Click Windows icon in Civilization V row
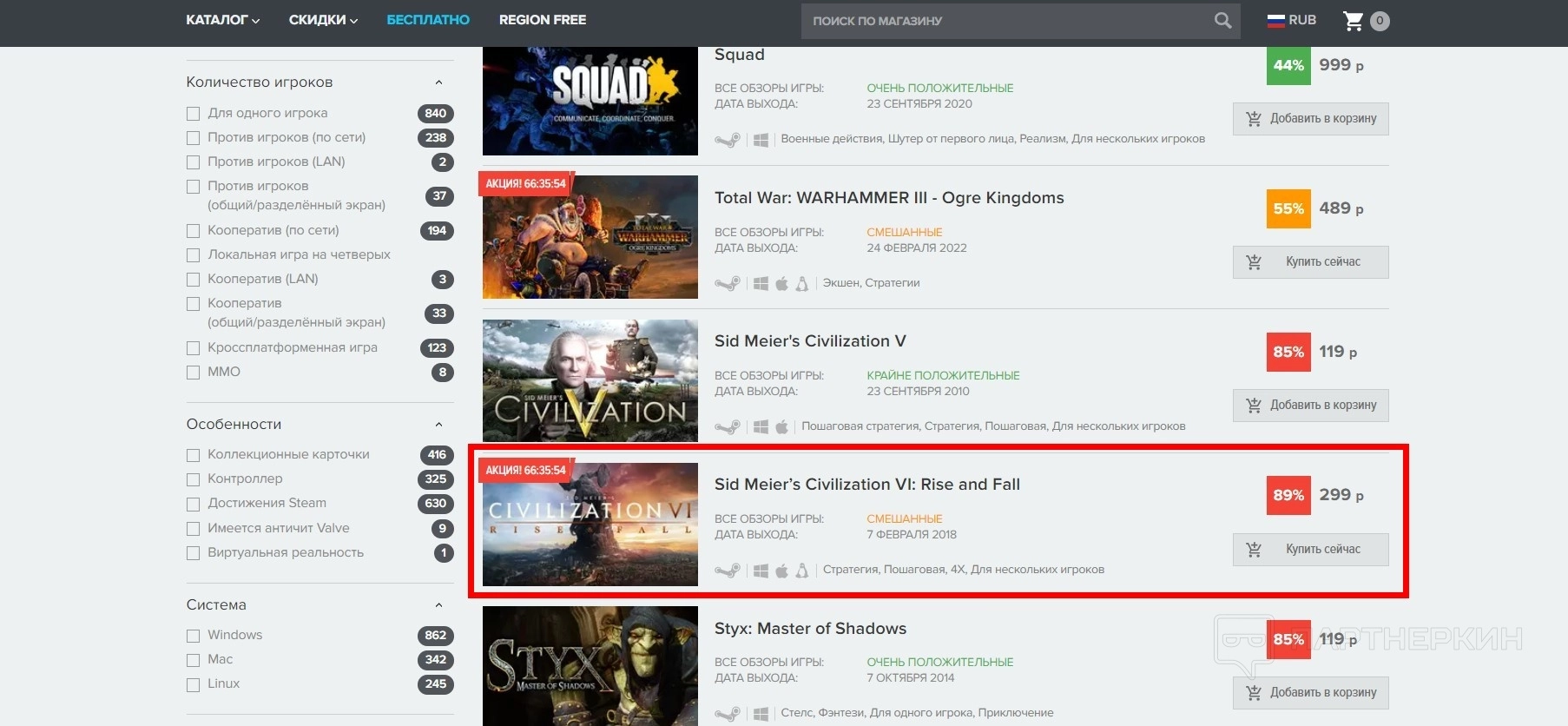 click(x=761, y=426)
